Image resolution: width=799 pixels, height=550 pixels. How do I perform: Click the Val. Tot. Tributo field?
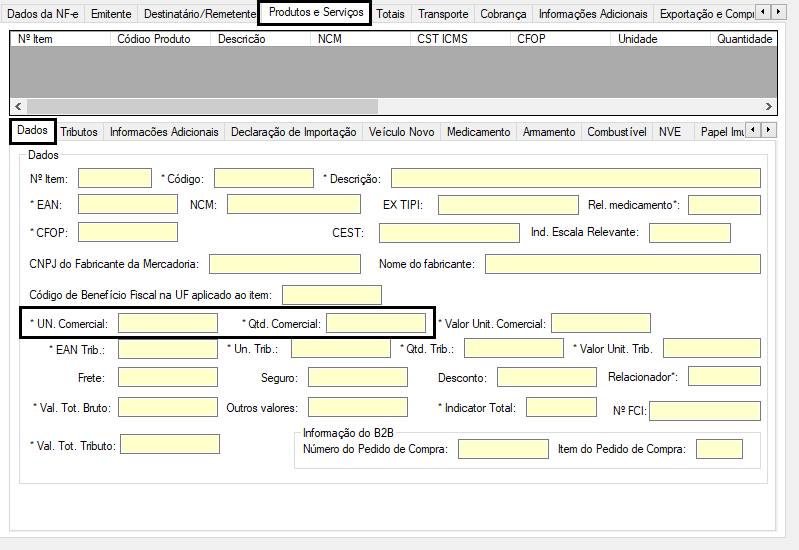click(170, 444)
